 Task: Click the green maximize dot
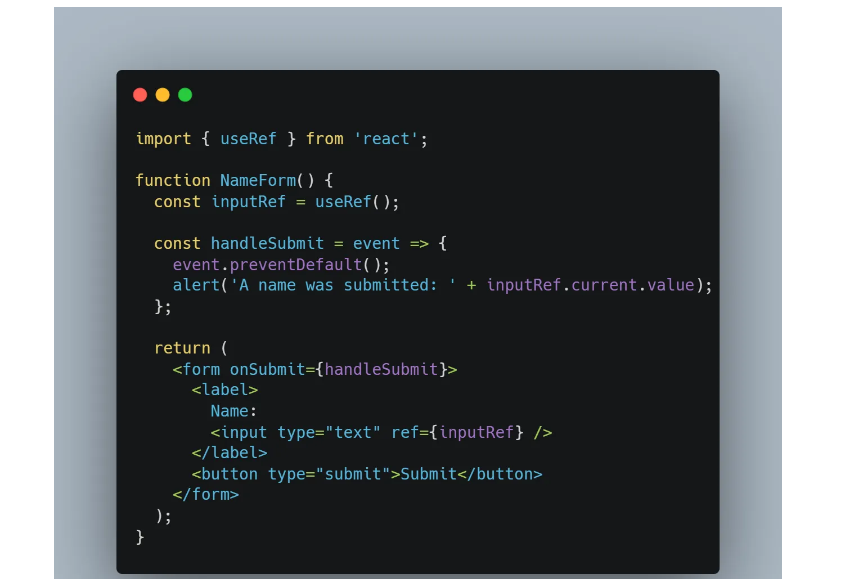coord(185,95)
